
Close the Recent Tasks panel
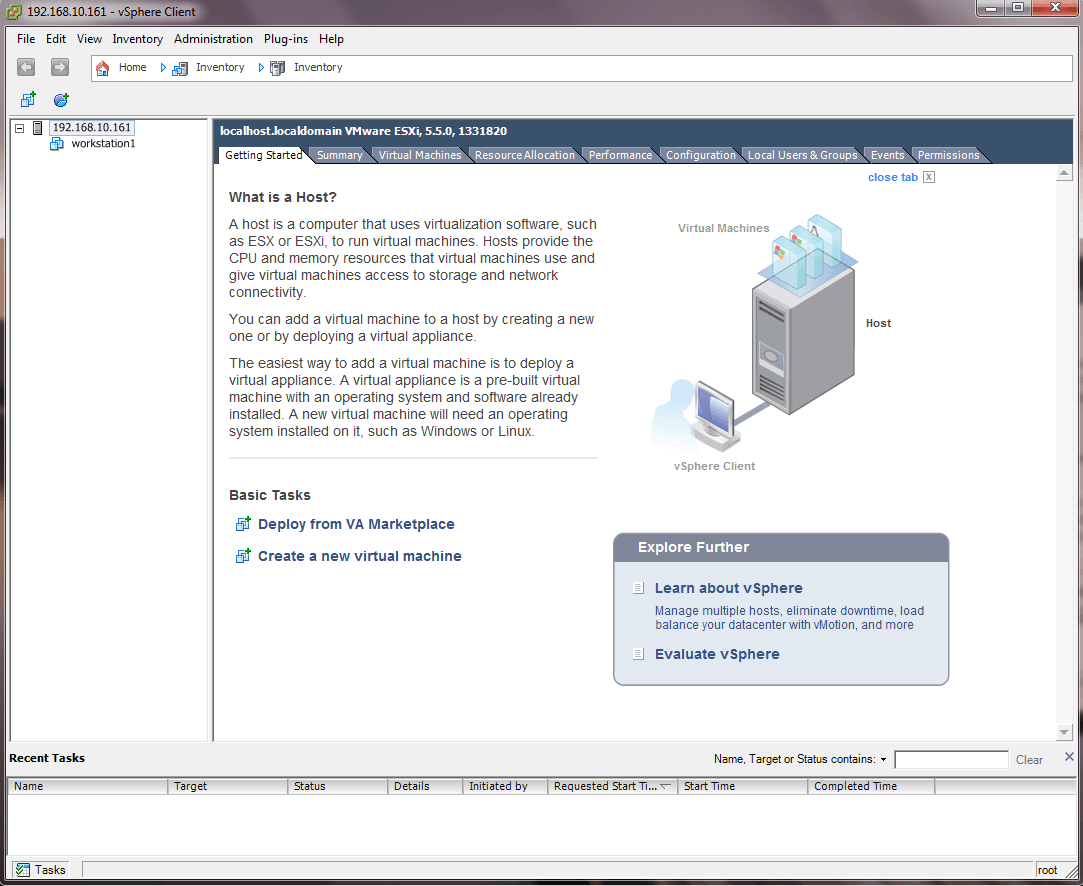tap(1069, 757)
